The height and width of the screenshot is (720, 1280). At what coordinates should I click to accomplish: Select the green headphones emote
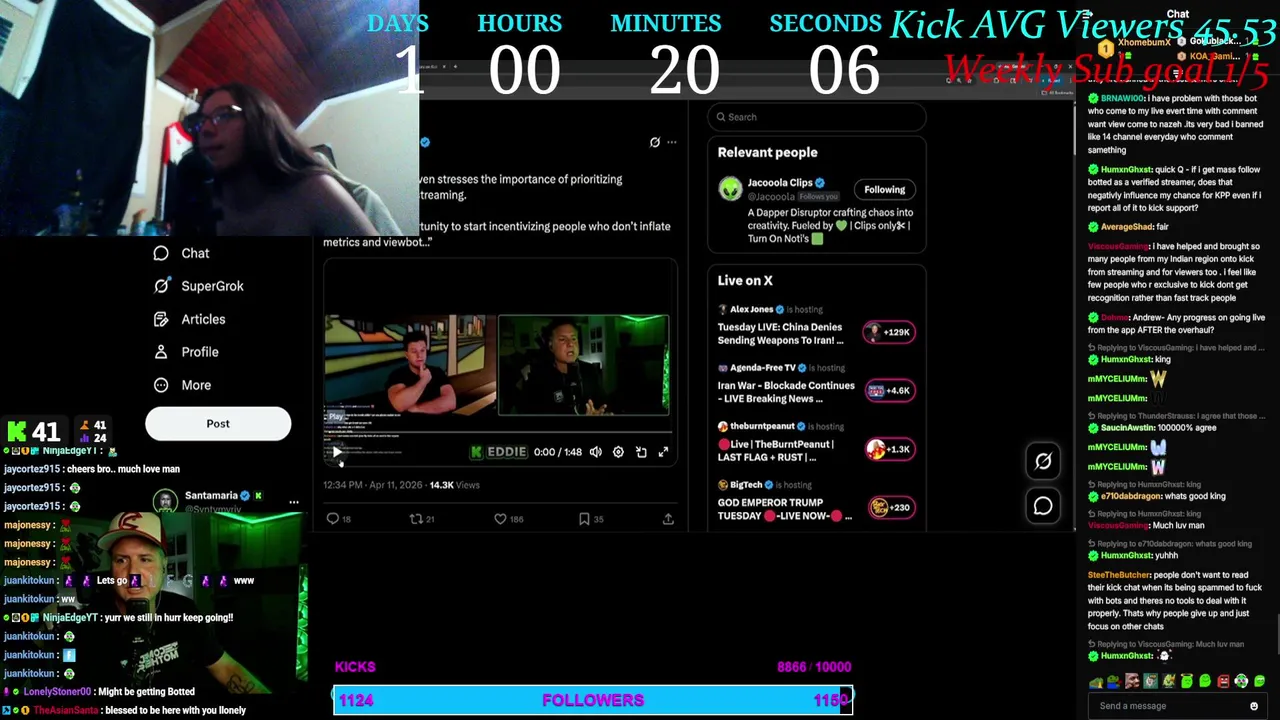1241,681
